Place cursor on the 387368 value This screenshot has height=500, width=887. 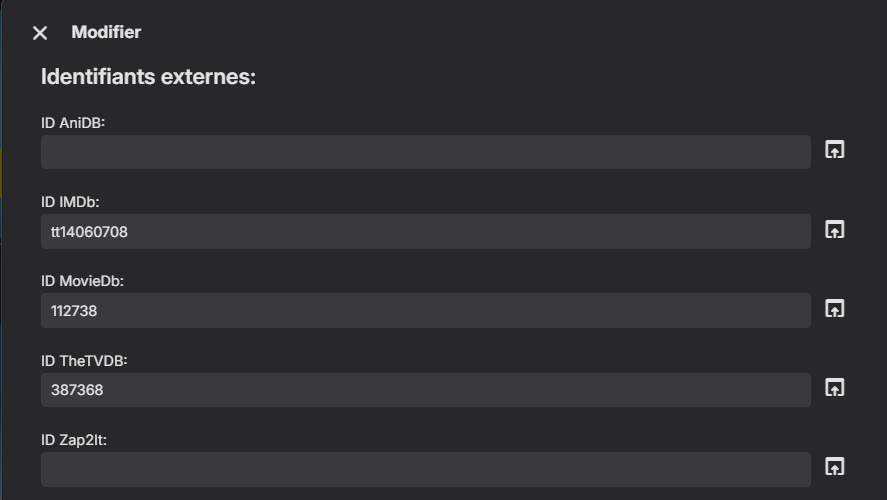tap(77, 390)
